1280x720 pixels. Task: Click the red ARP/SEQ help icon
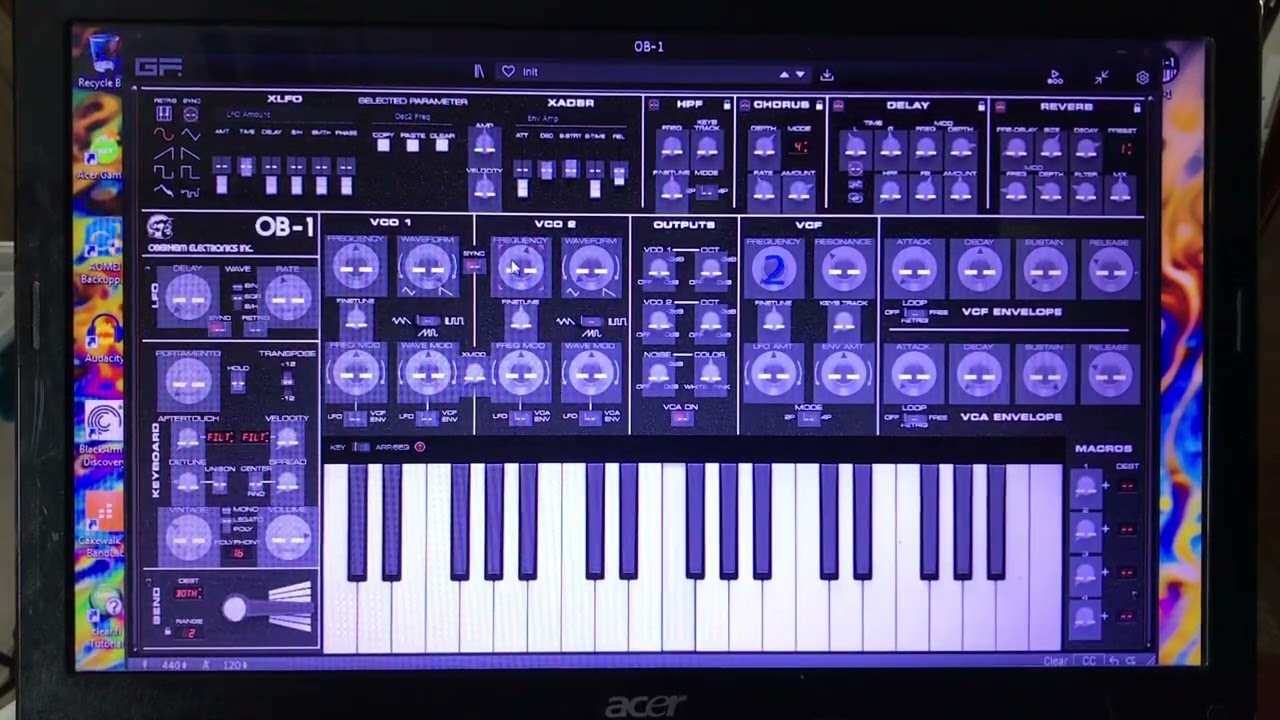tap(419, 447)
